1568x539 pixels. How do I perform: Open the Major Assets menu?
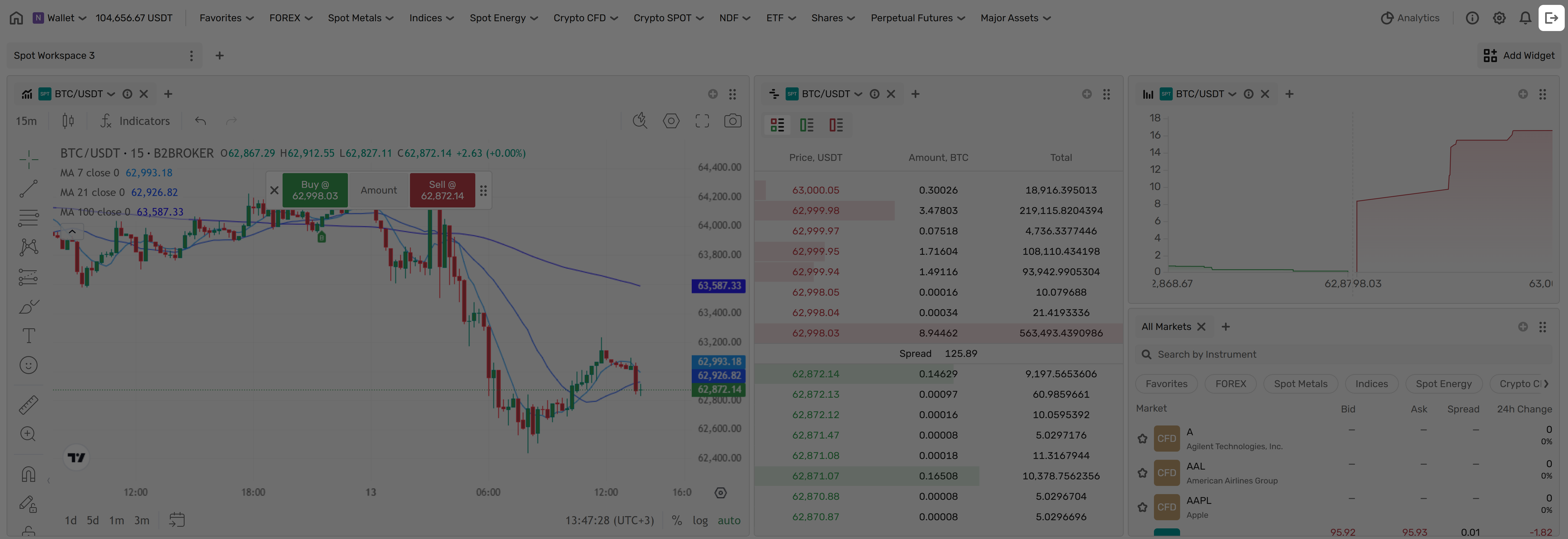(x=1015, y=18)
